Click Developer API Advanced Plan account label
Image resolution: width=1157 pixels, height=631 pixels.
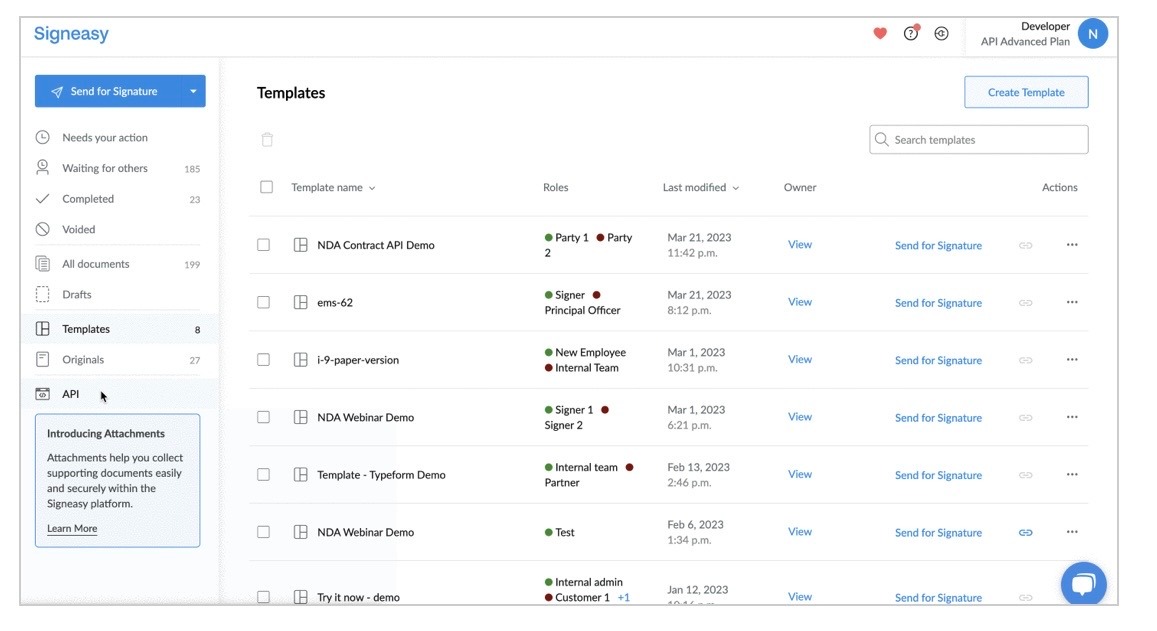1025,34
